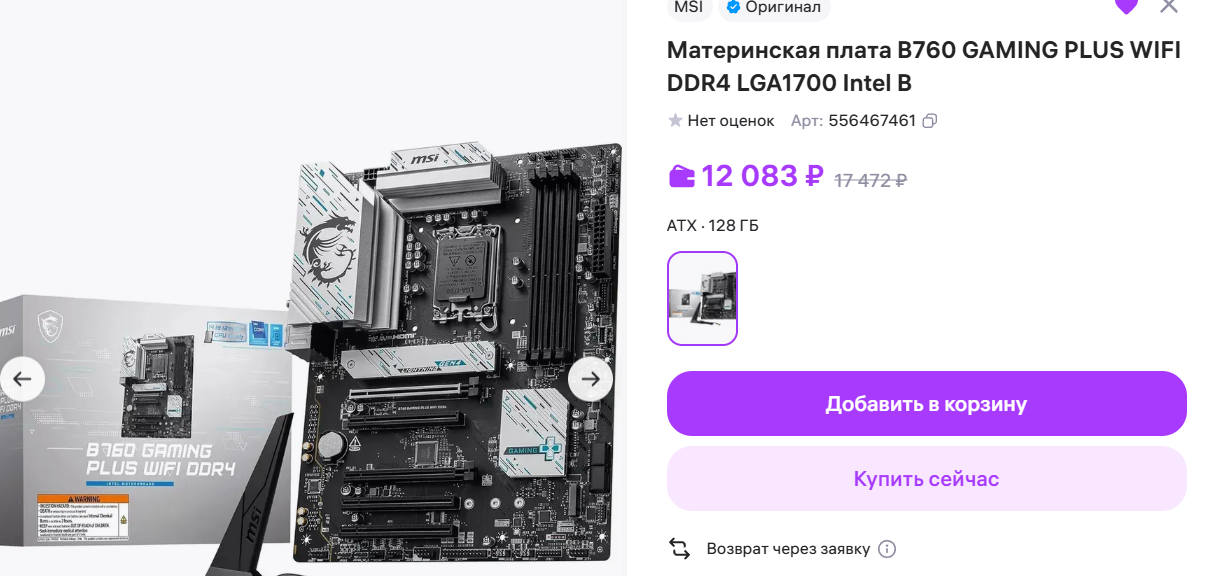
Task: Show next product photo with right arrow
Action: tap(591, 379)
